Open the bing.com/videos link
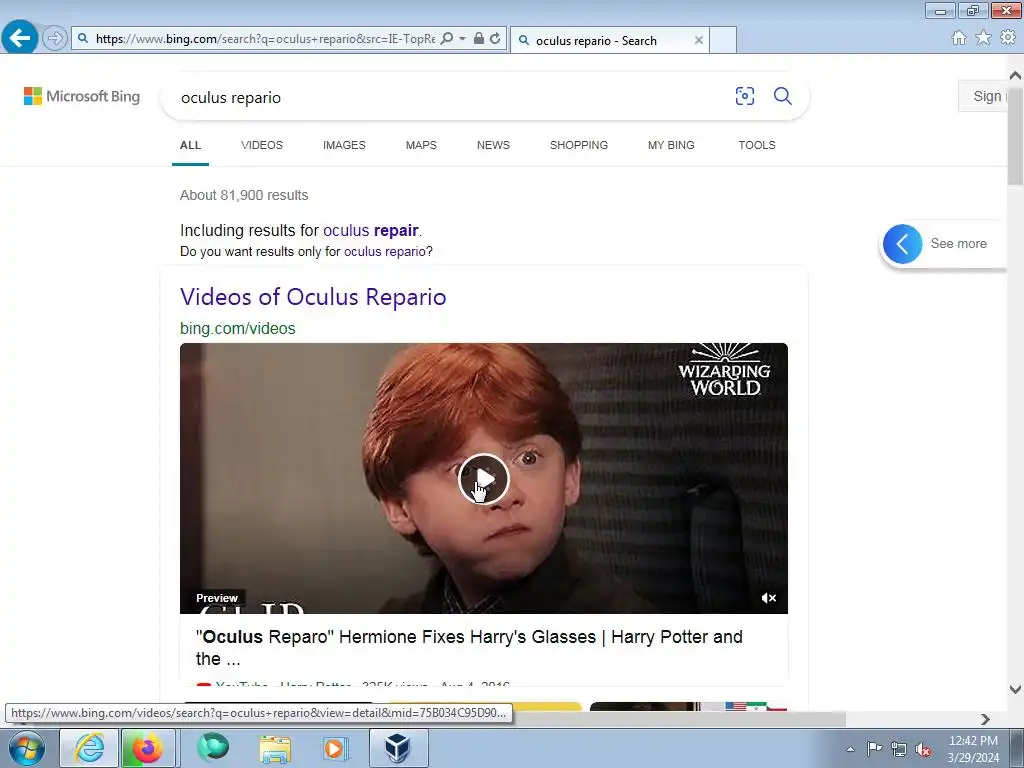Screen dimensions: 1024x768 pos(238,328)
